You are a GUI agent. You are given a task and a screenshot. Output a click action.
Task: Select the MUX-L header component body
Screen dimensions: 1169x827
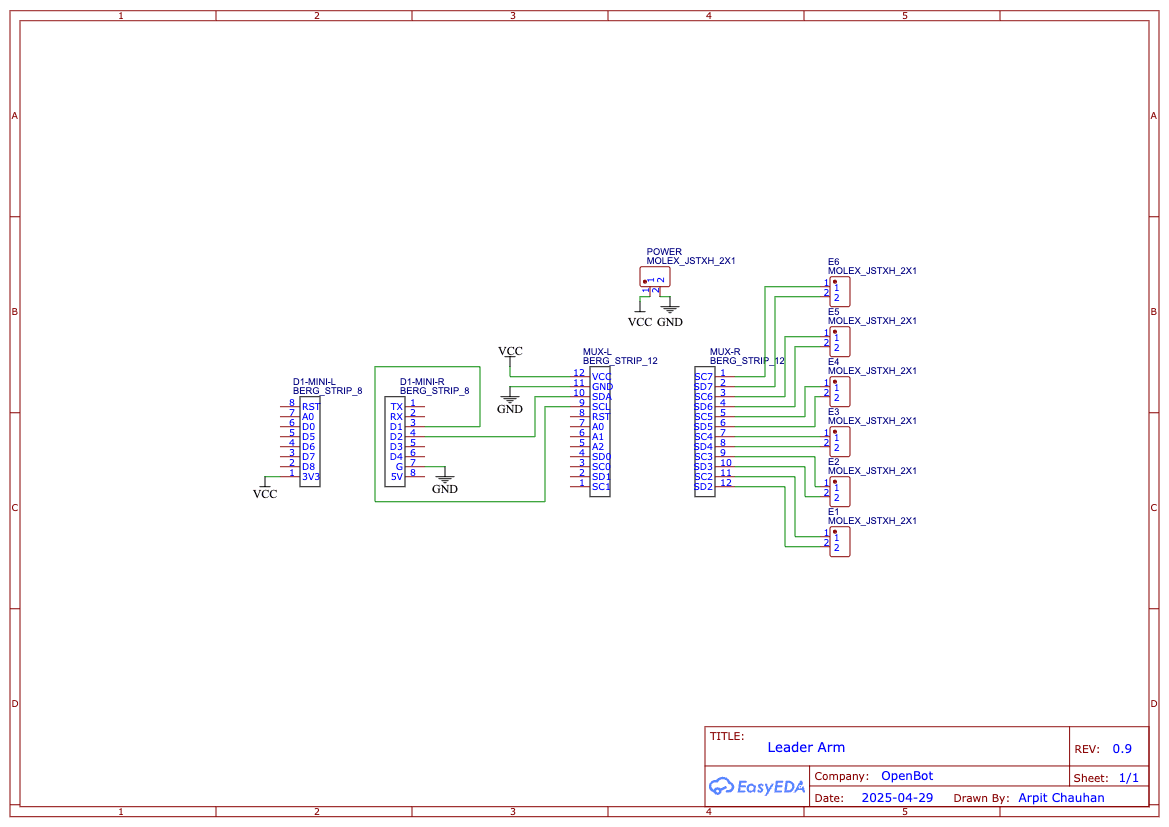tap(600, 432)
